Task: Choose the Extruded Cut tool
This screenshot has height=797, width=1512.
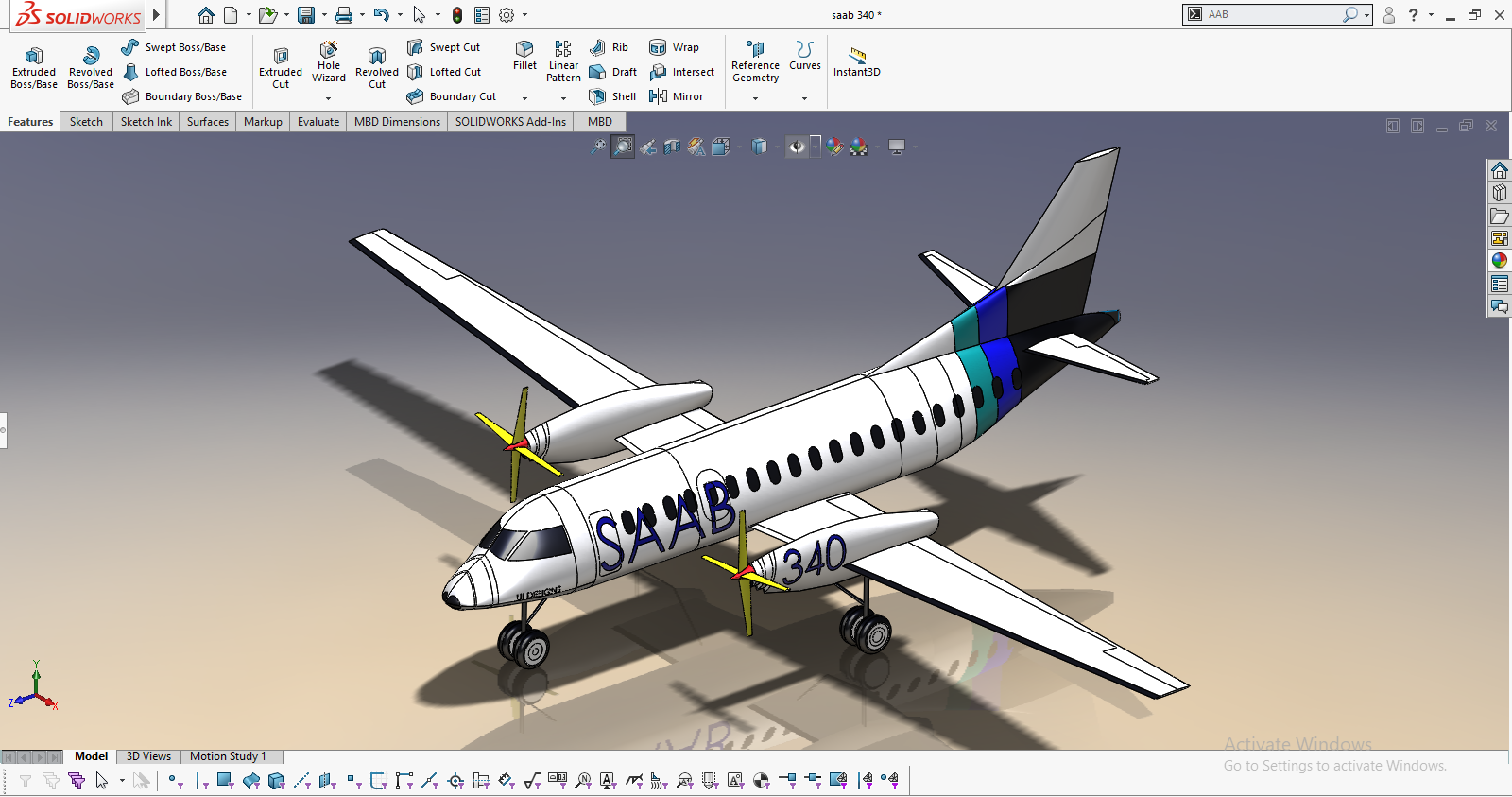Action: click(x=281, y=67)
